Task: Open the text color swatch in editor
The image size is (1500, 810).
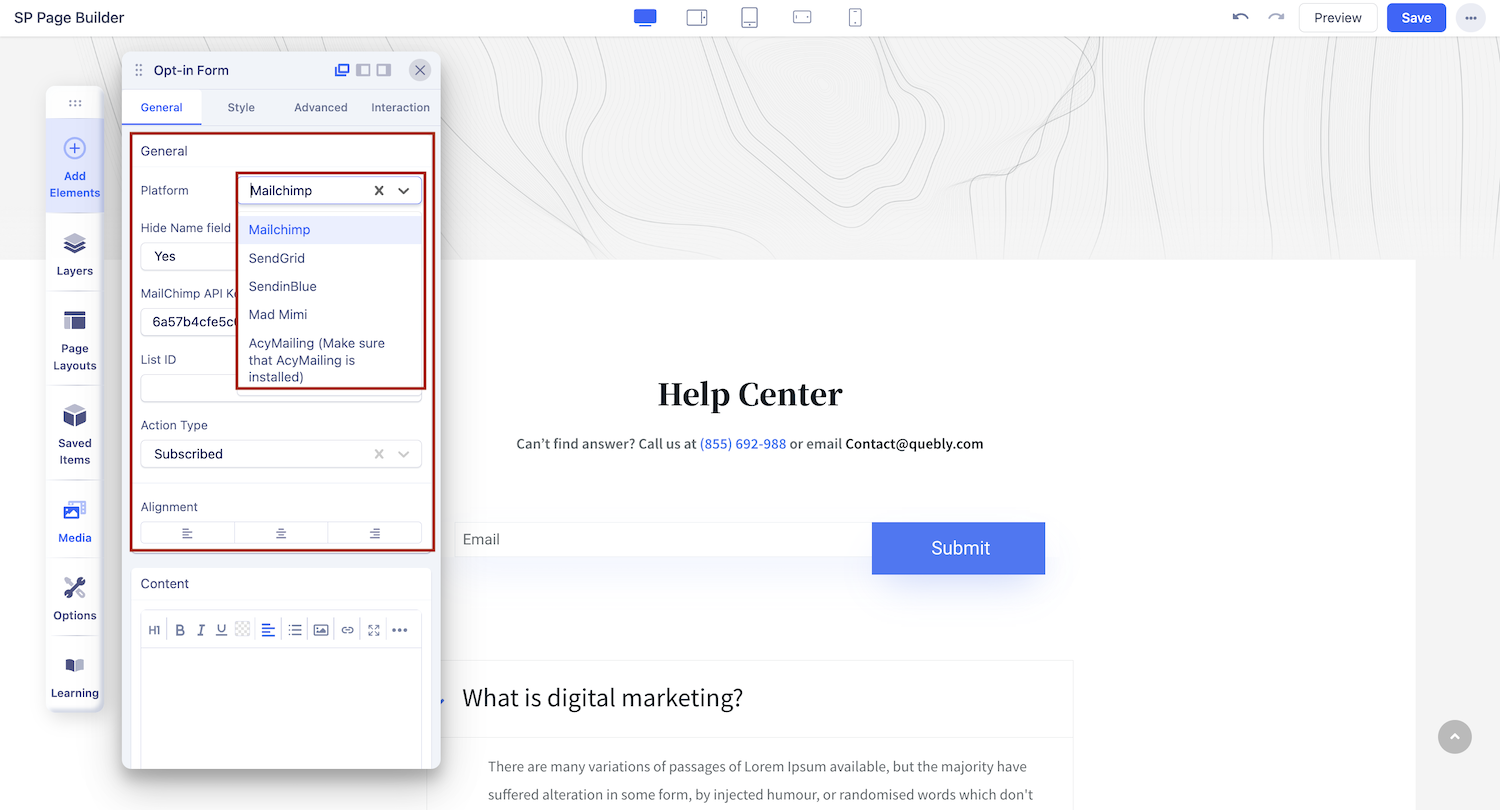Action: pyautogui.click(x=243, y=629)
